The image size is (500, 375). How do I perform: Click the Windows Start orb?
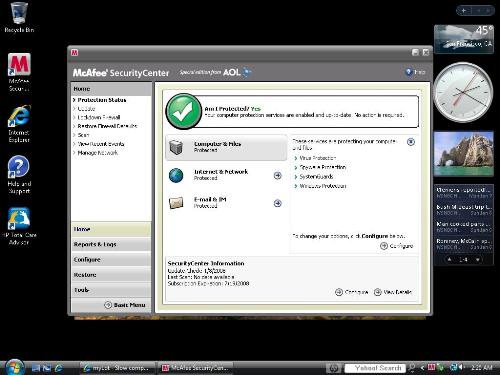14,367
